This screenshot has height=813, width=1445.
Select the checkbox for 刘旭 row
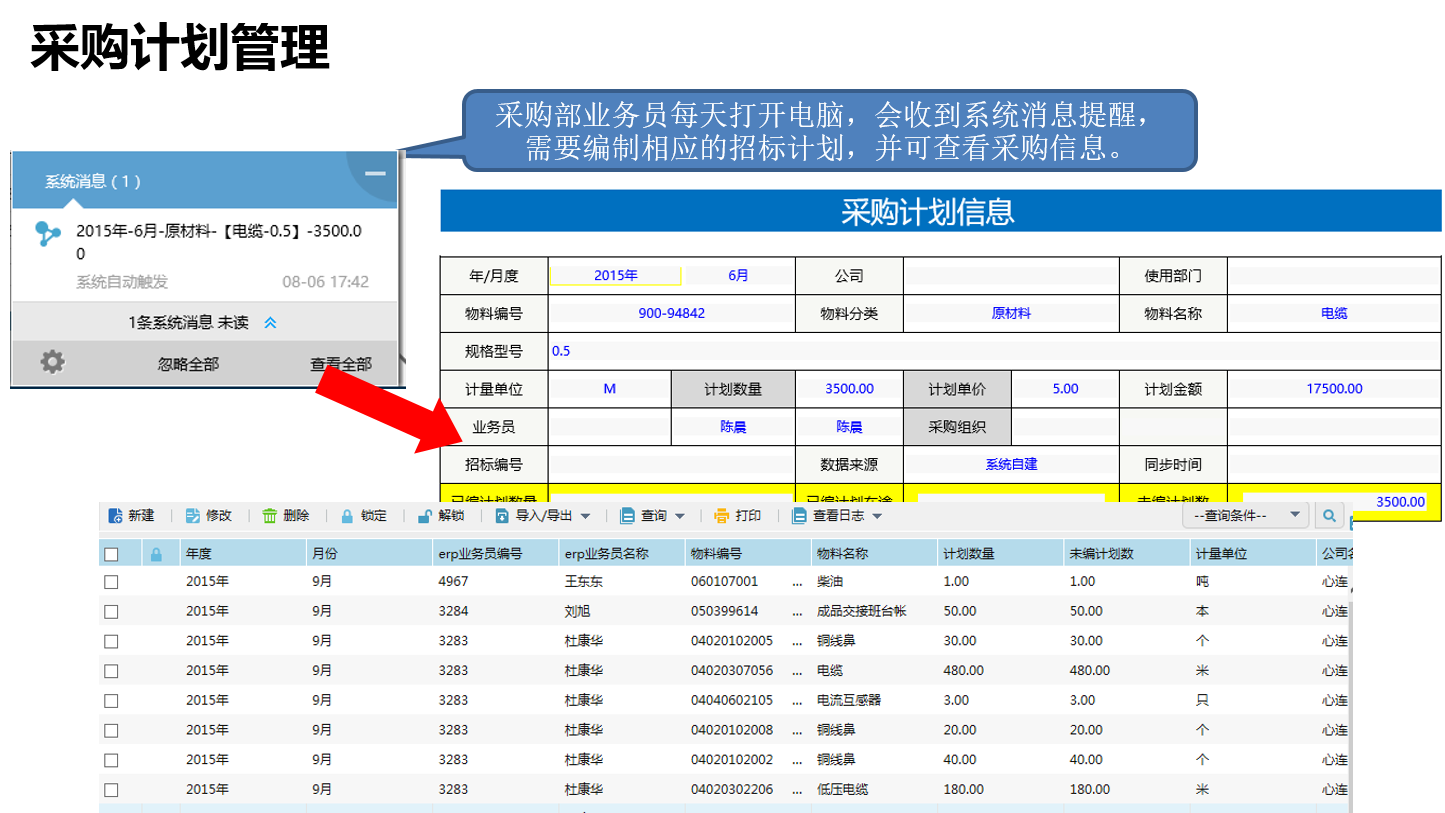(x=112, y=611)
